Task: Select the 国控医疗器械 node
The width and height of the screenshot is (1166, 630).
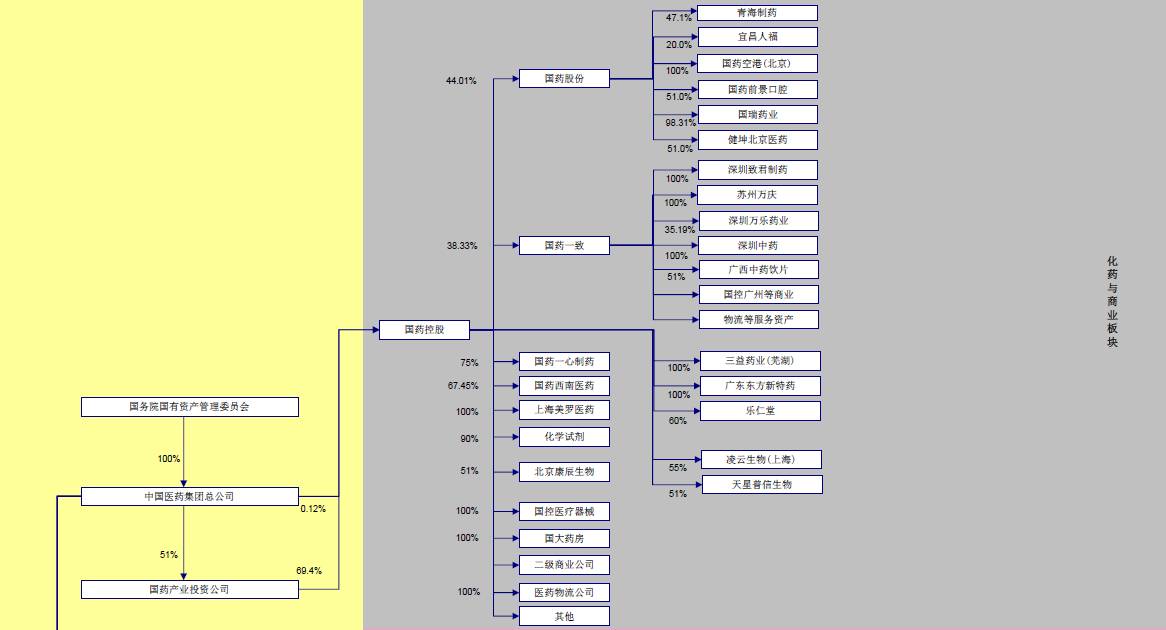Action: pos(564,512)
